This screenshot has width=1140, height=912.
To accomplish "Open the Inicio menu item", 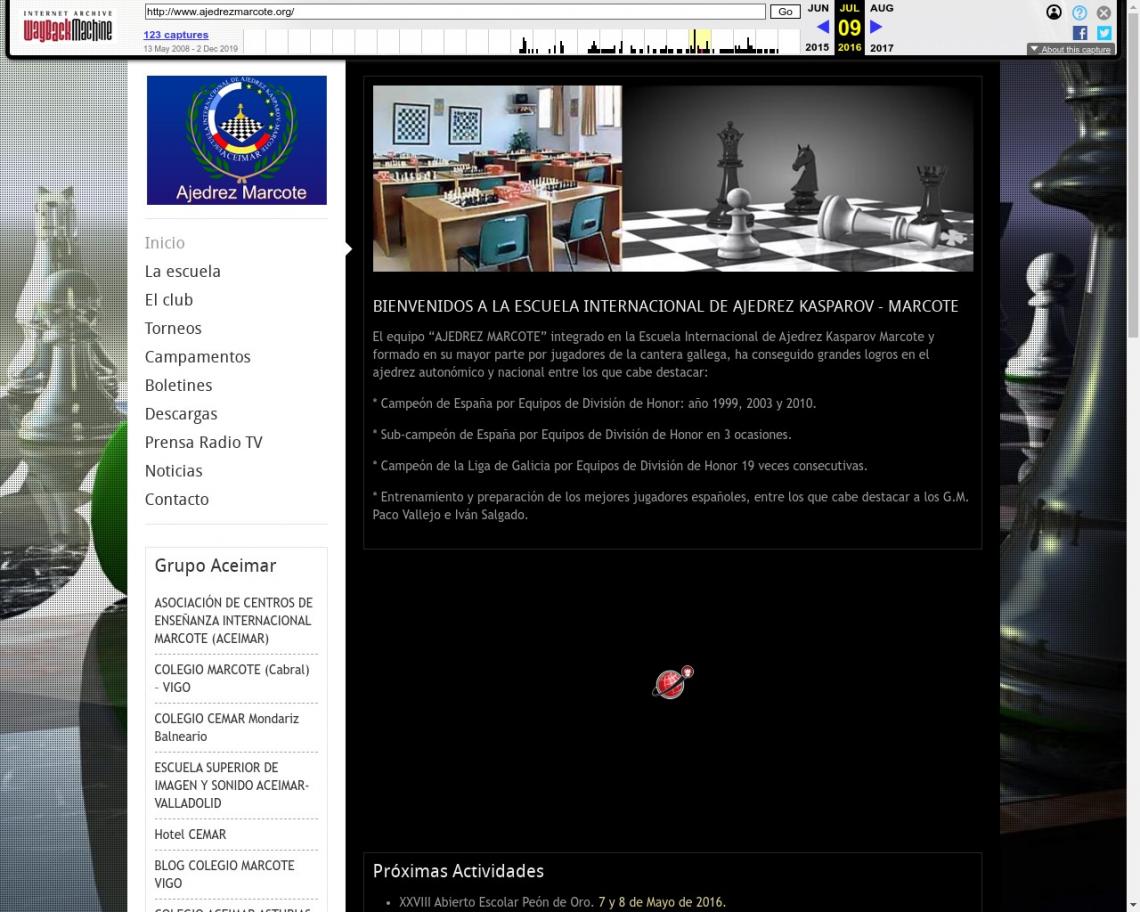I will pyautogui.click(x=165, y=243).
